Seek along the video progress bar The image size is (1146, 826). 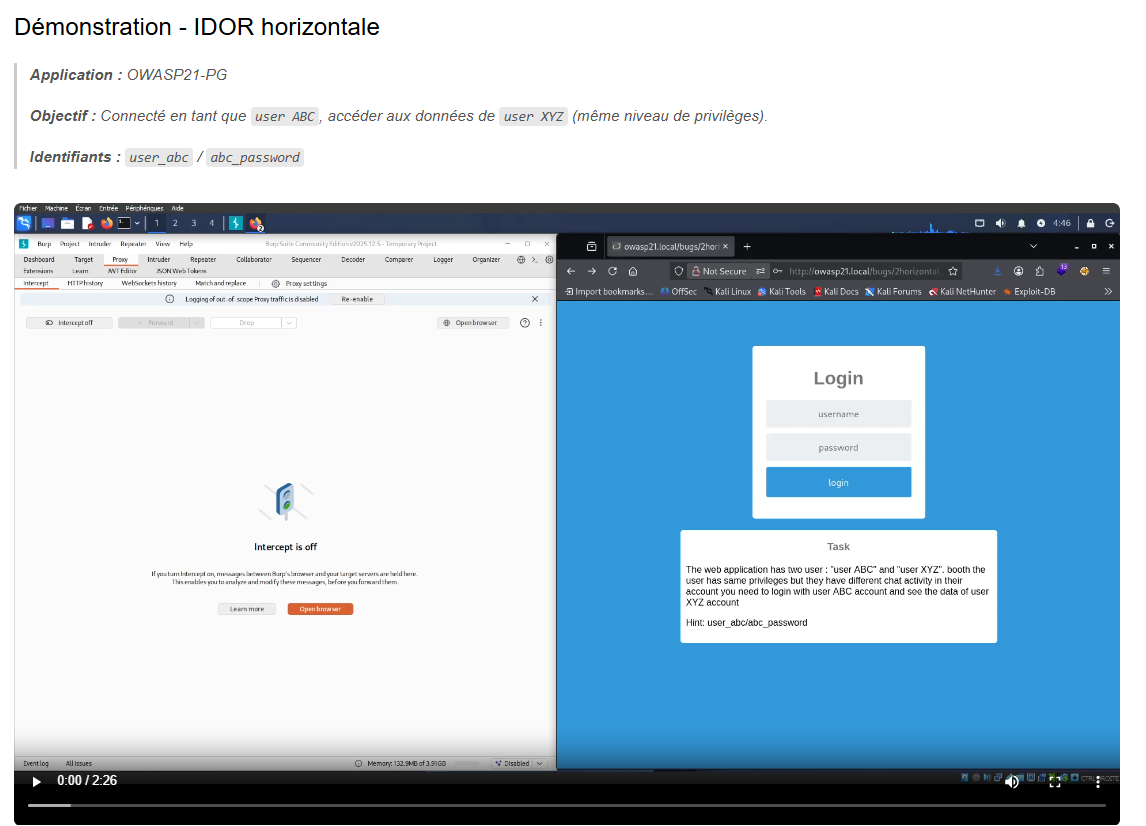(x=566, y=806)
